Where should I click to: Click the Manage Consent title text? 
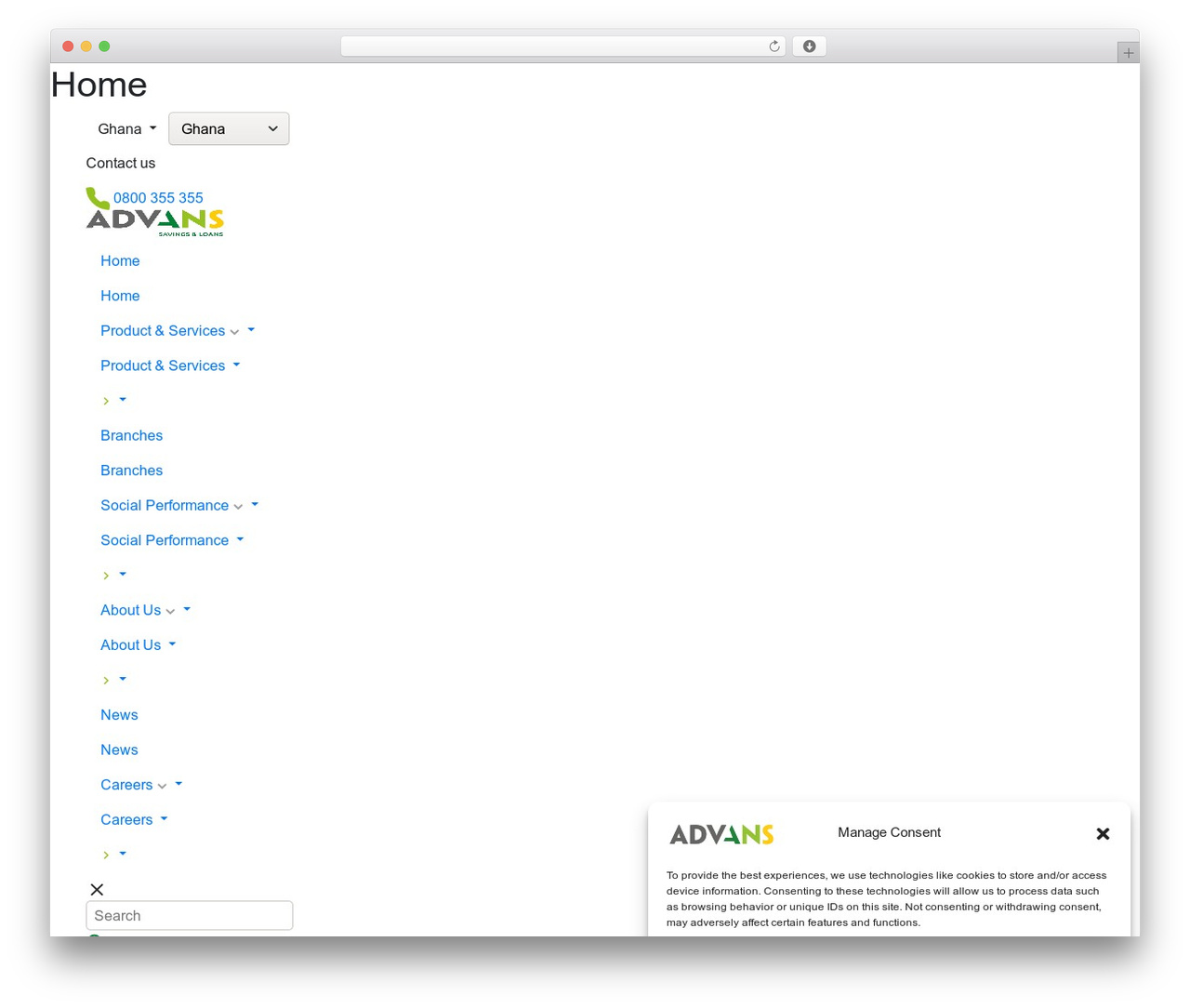coord(889,832)
